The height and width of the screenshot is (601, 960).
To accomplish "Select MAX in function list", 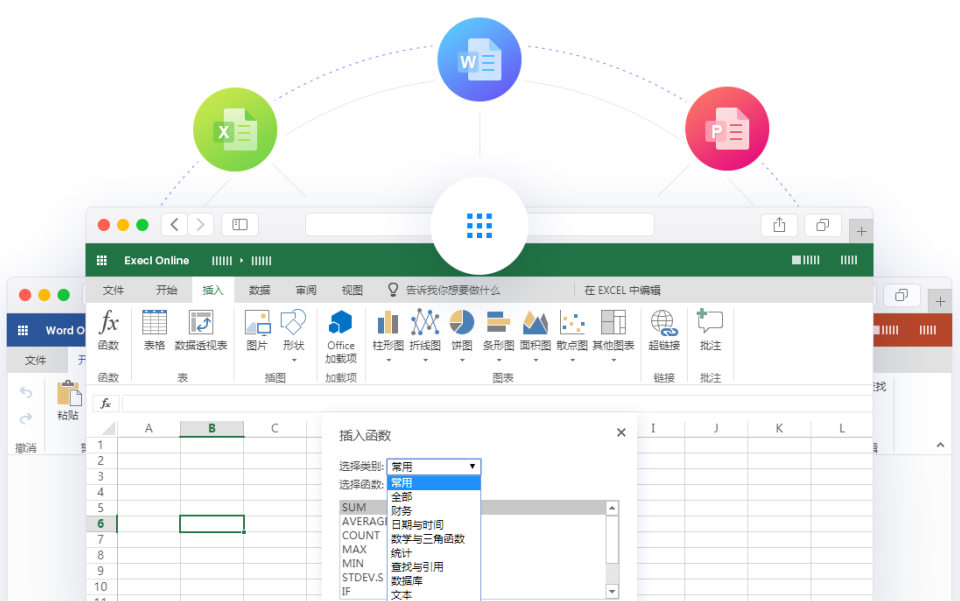I will 354,550.
